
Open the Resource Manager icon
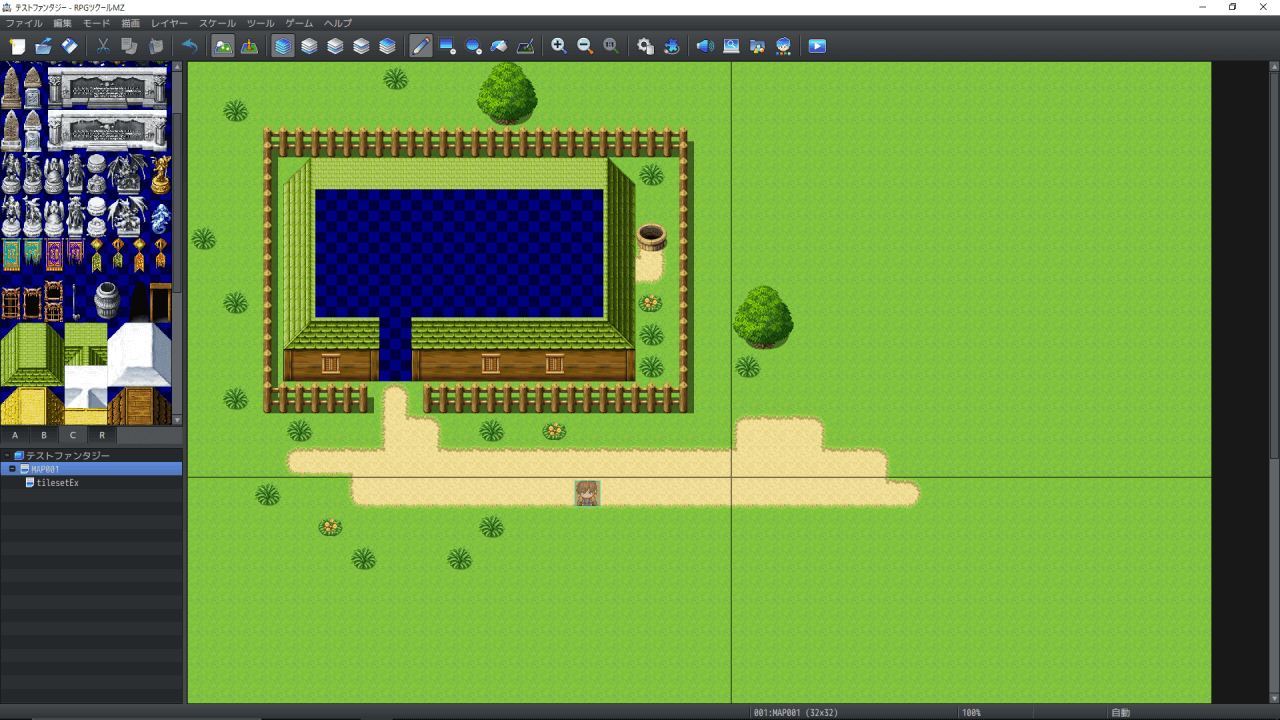pos(757,46)
